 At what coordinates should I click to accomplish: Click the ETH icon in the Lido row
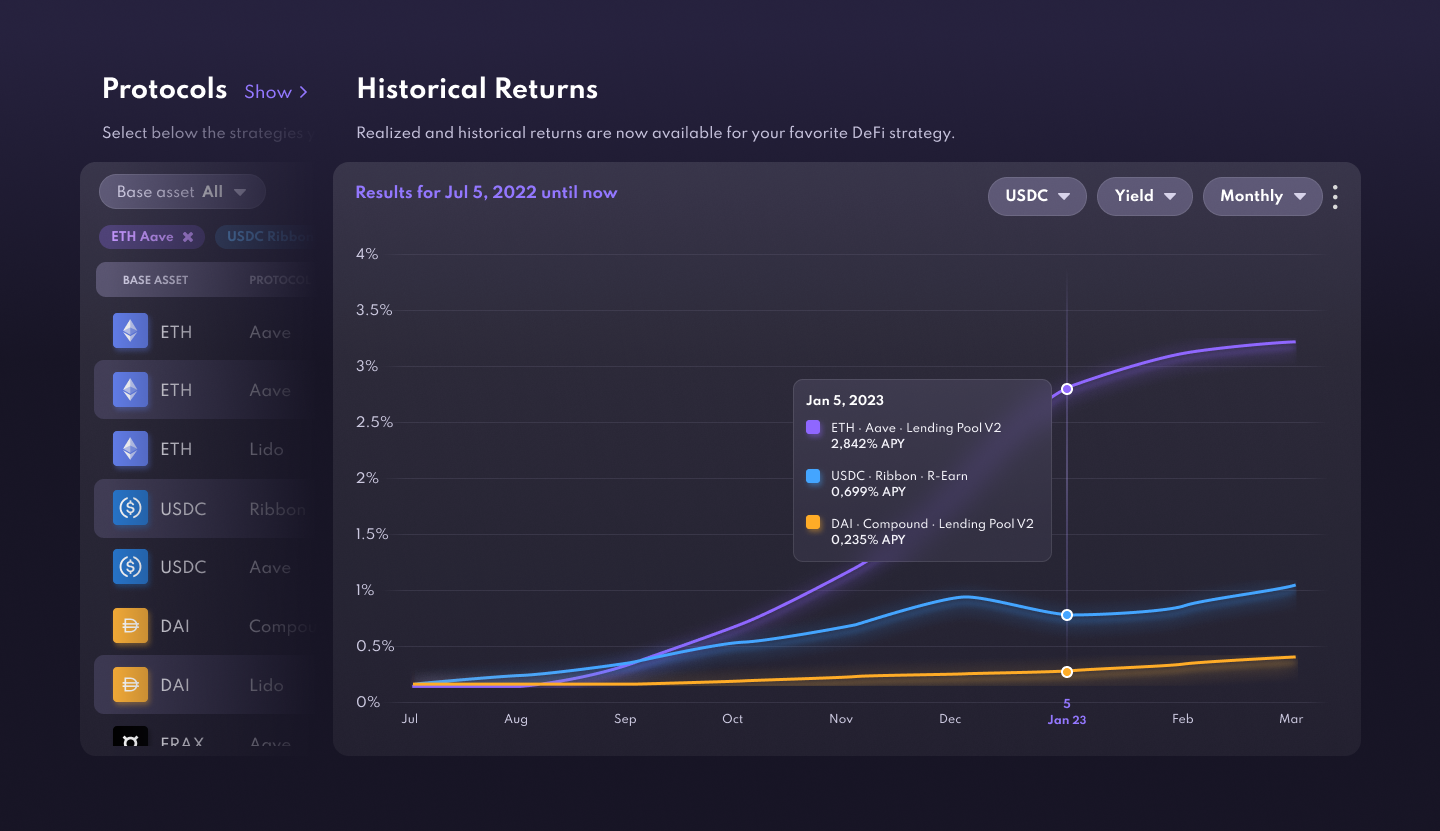[130, 449]
